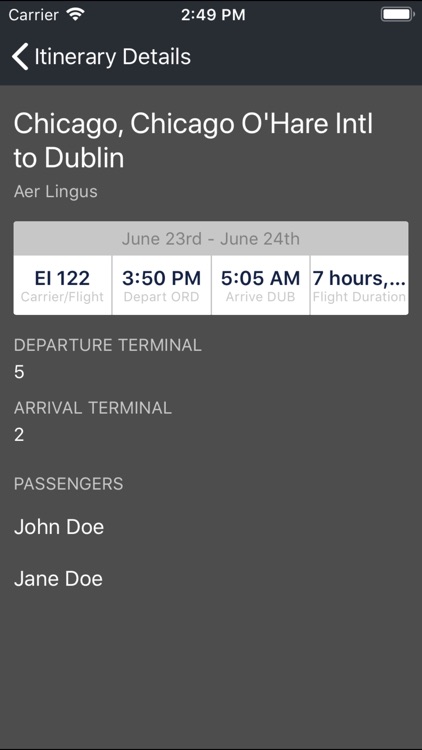Screen dimensions: 422x750
Task: Open passenger John Doe
Action: [59, 527]
